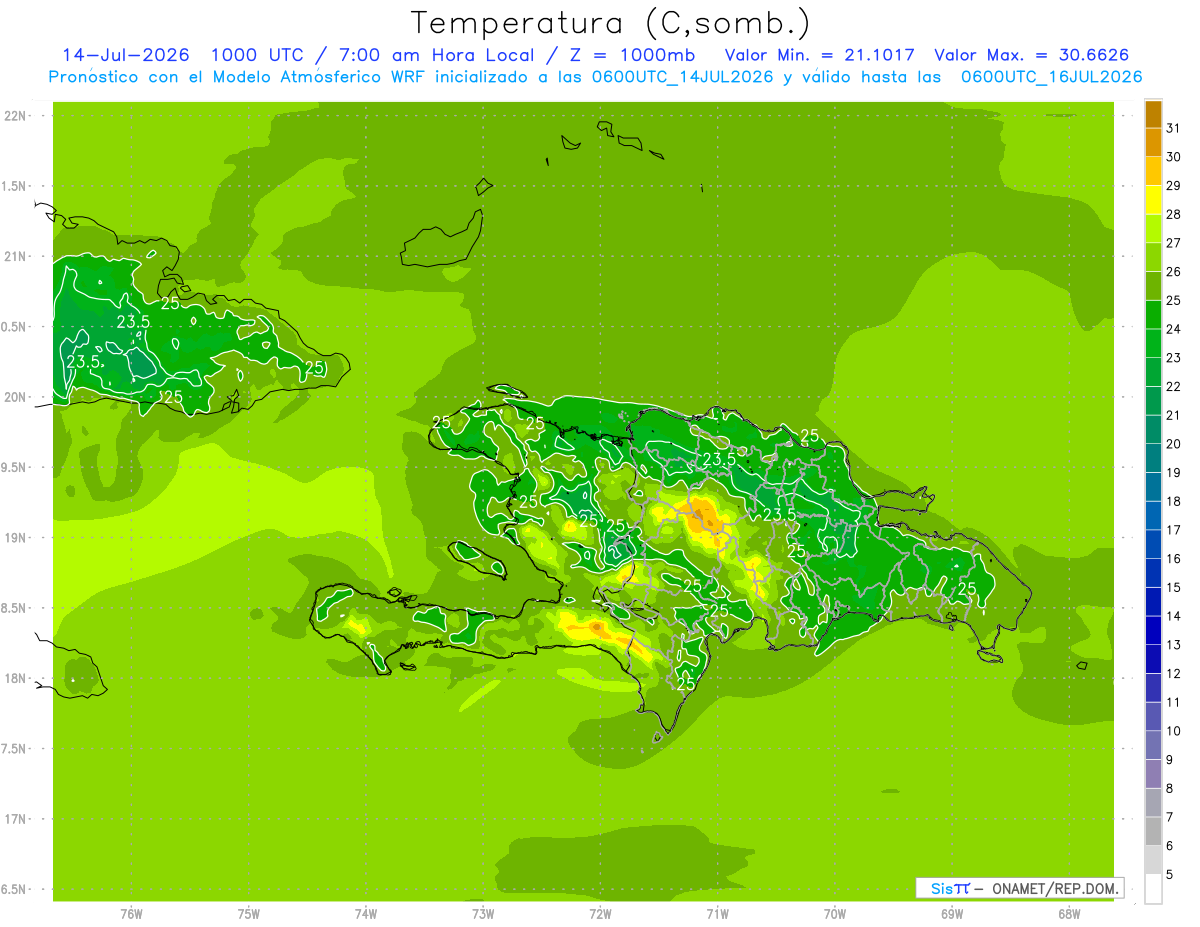Click the colorbar legend label '31'
The image size is (1200, 927).
(1174, 128)
